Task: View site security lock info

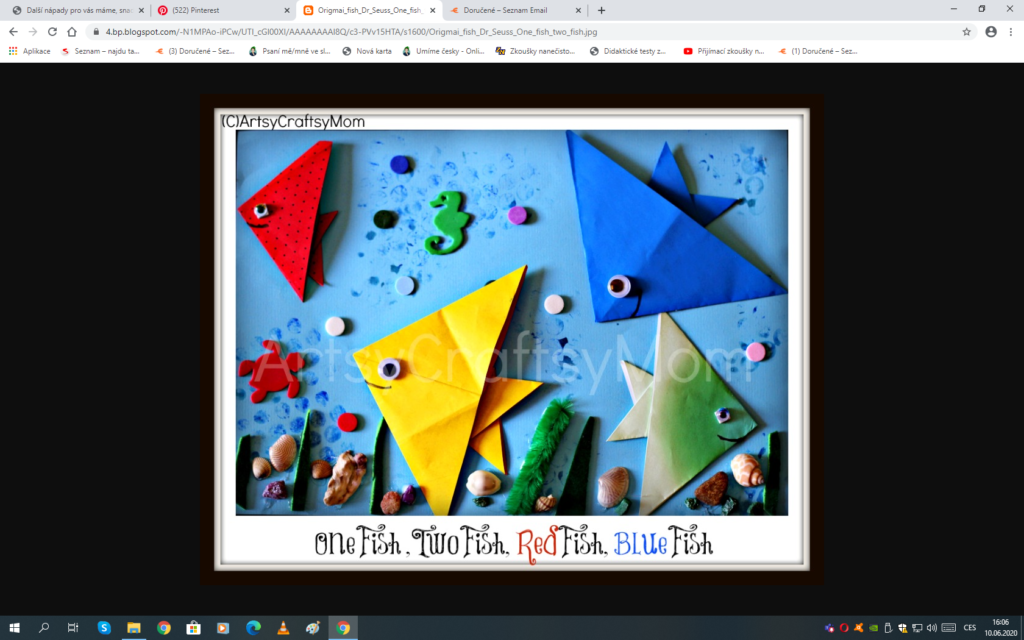Action: pyautogui.click(x=96, y=31)
